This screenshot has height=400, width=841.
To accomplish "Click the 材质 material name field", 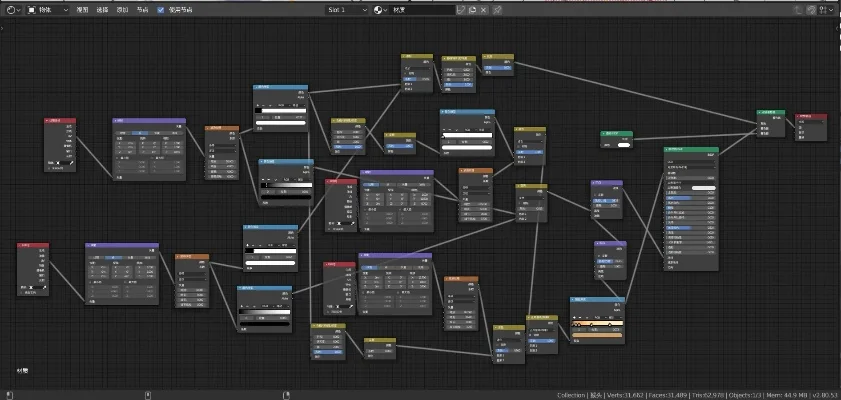I will coord(423,10).
